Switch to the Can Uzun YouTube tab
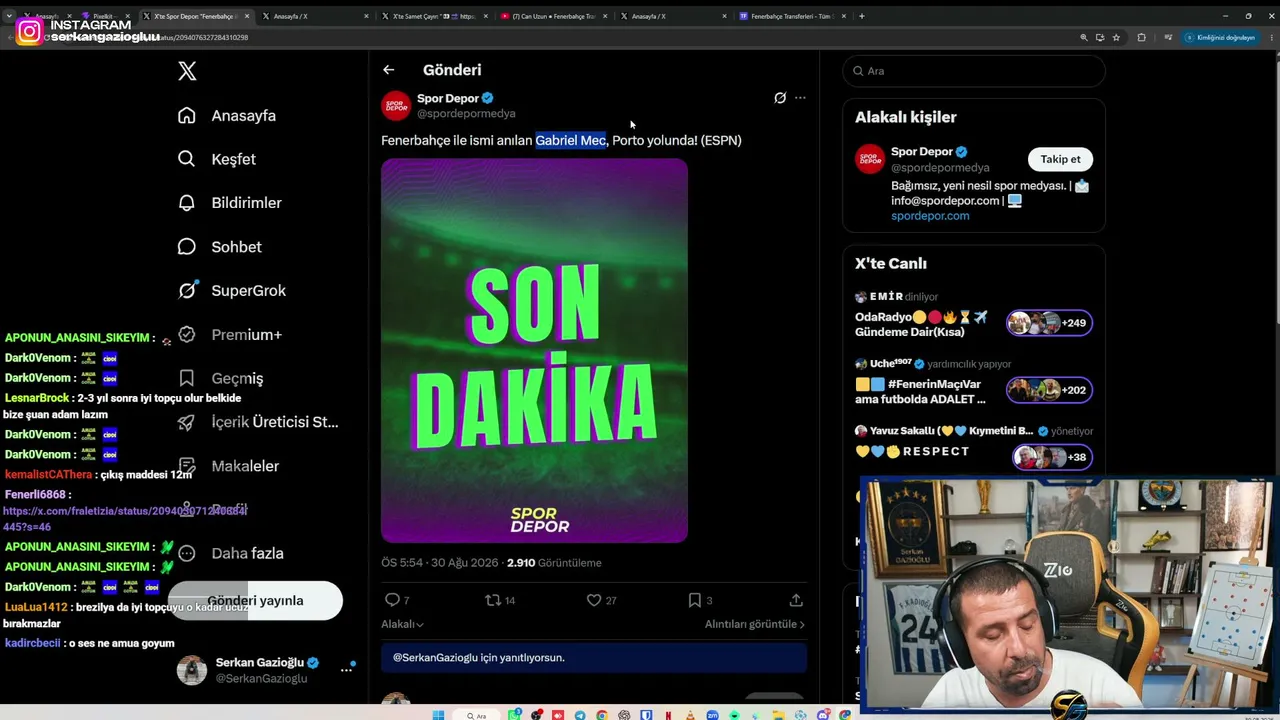 click(x=554, y=16)
